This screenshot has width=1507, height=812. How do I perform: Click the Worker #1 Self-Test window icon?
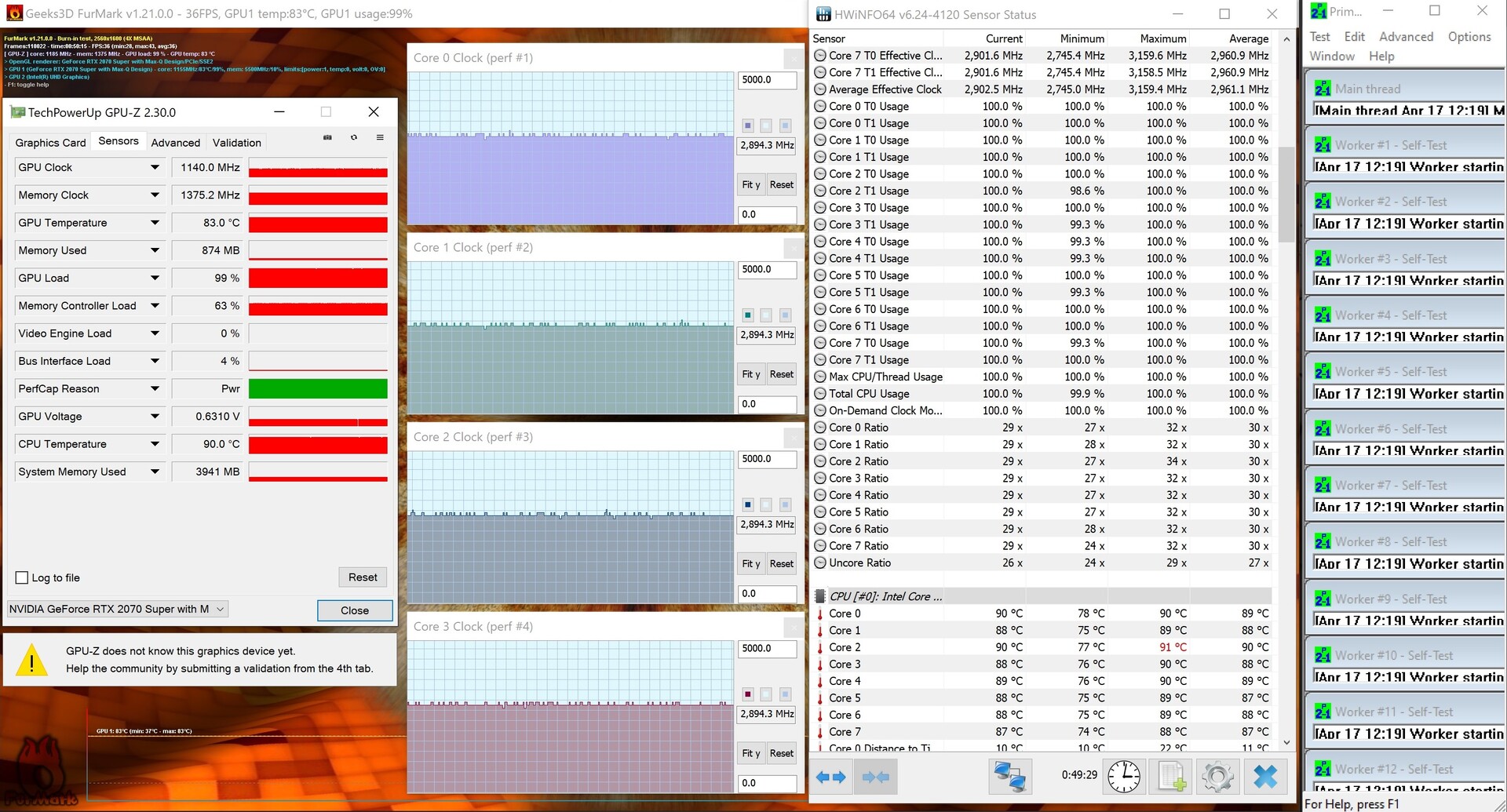(1323, 145)
